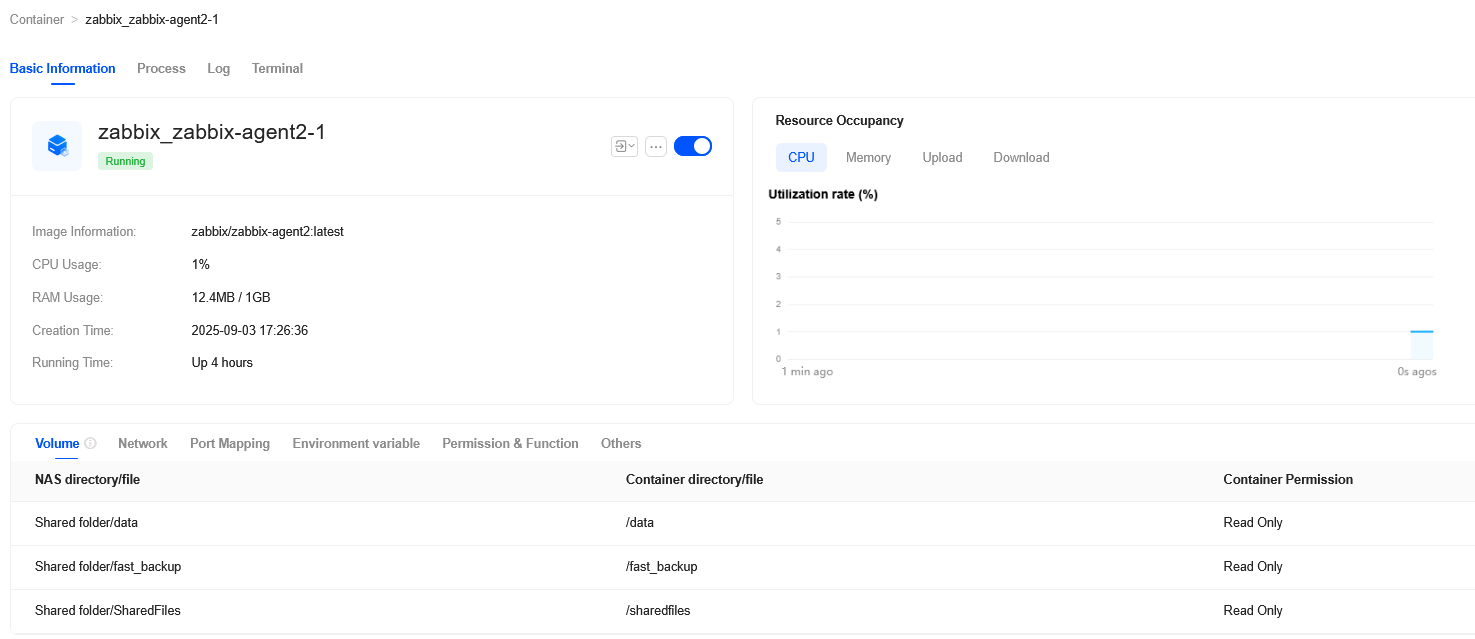Switch to the Log tab
The width and height of the screenshot is (1475, 639).
click(x=218, y=68)
